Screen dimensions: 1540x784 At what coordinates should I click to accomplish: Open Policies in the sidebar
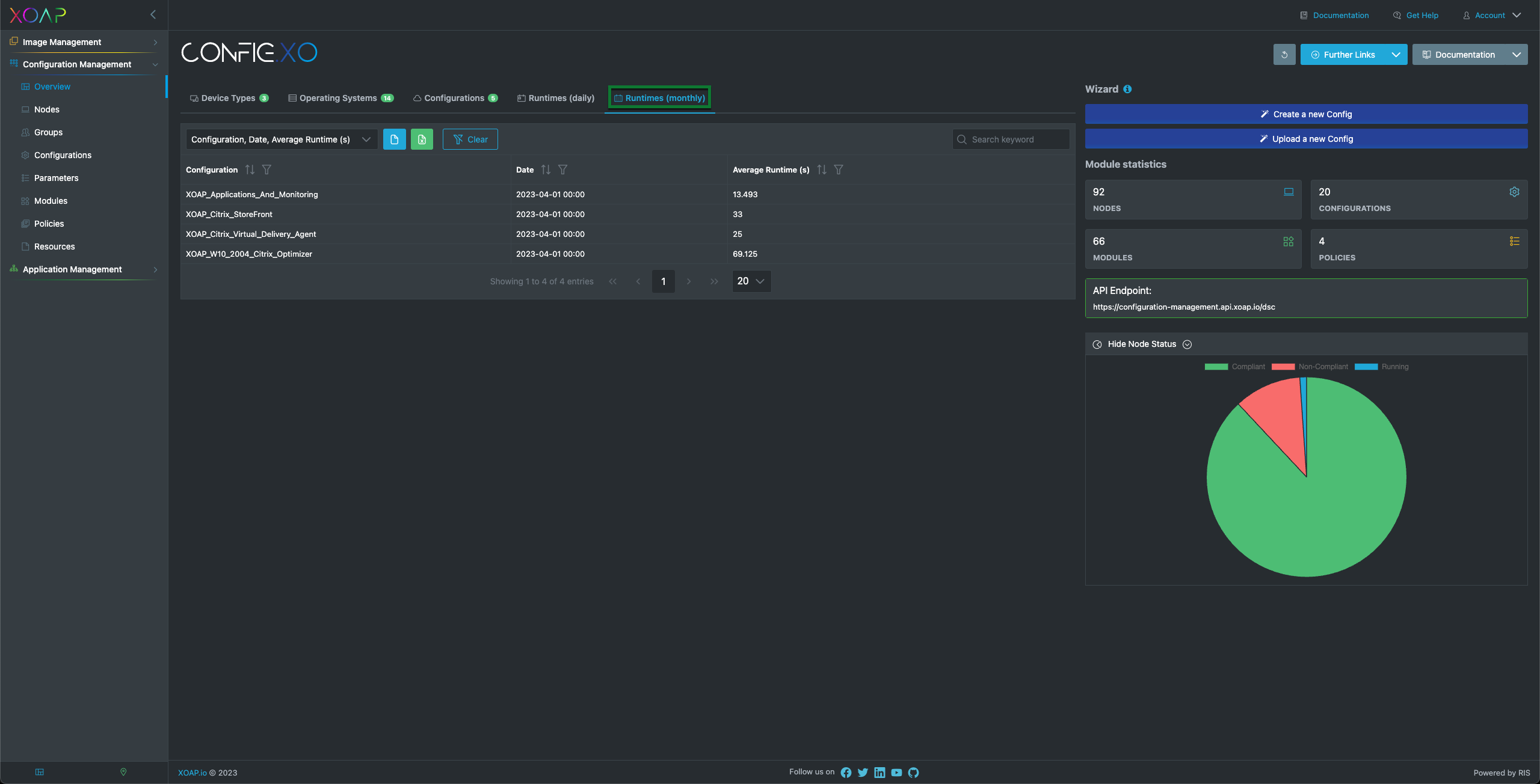click(49, 224)
